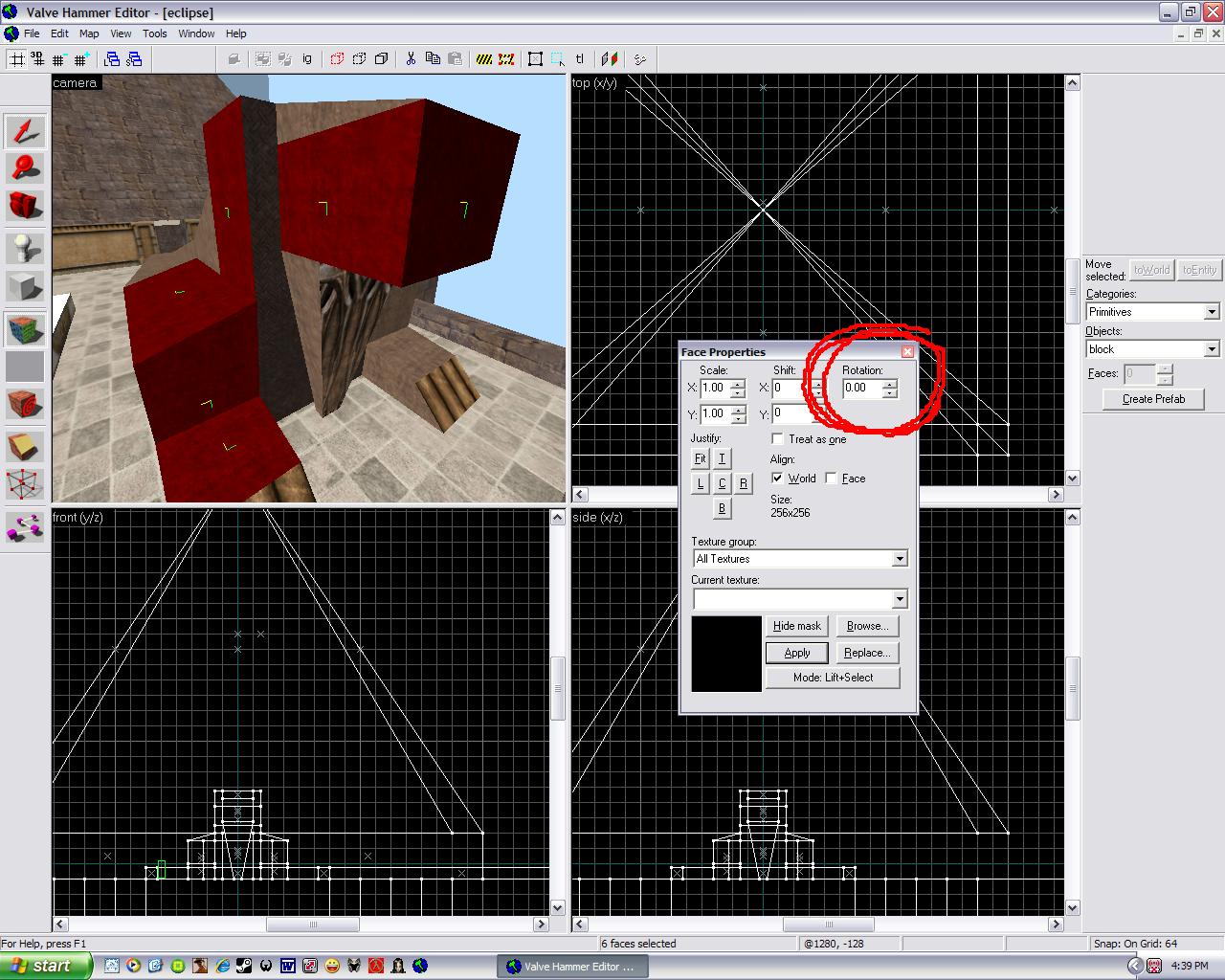
Task: Toggle the 2D grid toolbar icon
Action: click(16, 59)
